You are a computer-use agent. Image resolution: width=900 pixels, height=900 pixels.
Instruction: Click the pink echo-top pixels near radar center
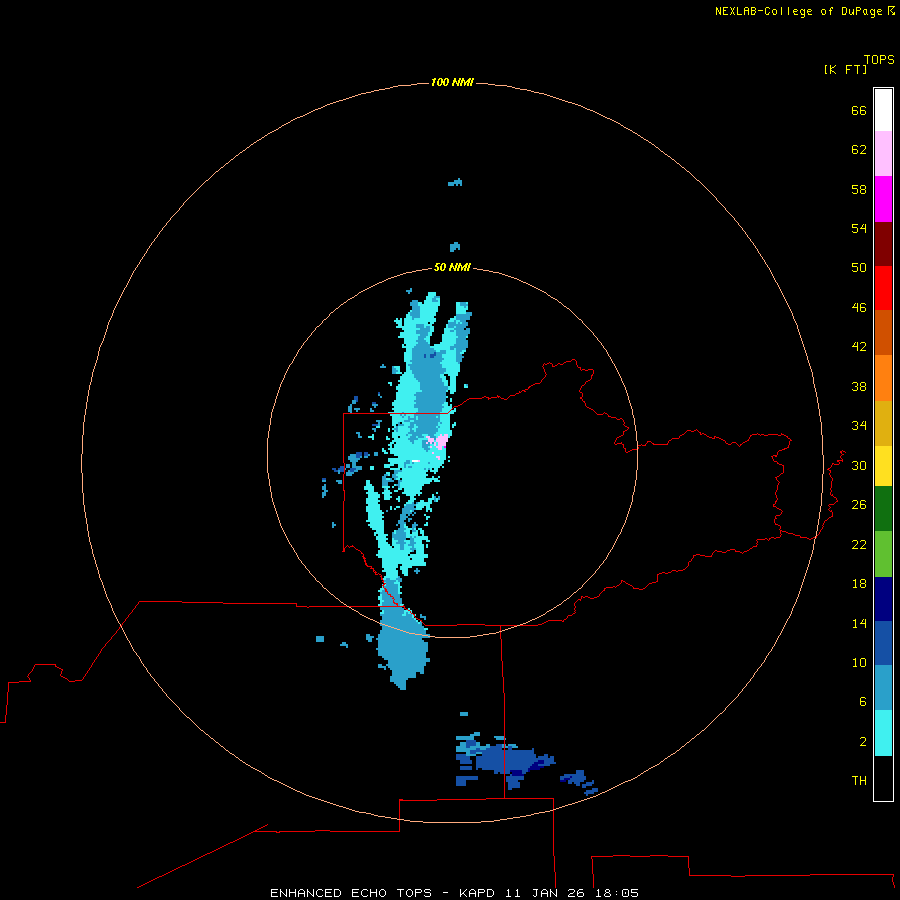[439, 442]
